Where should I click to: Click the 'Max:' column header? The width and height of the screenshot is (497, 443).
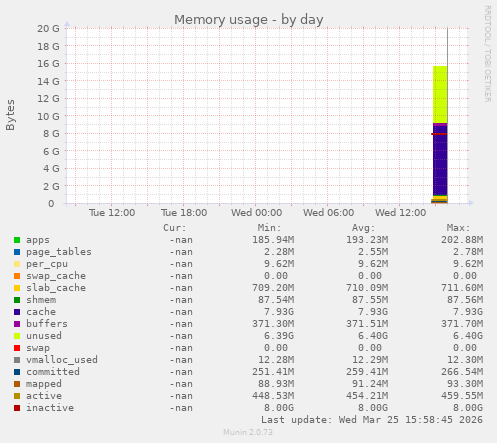[458, 228]
